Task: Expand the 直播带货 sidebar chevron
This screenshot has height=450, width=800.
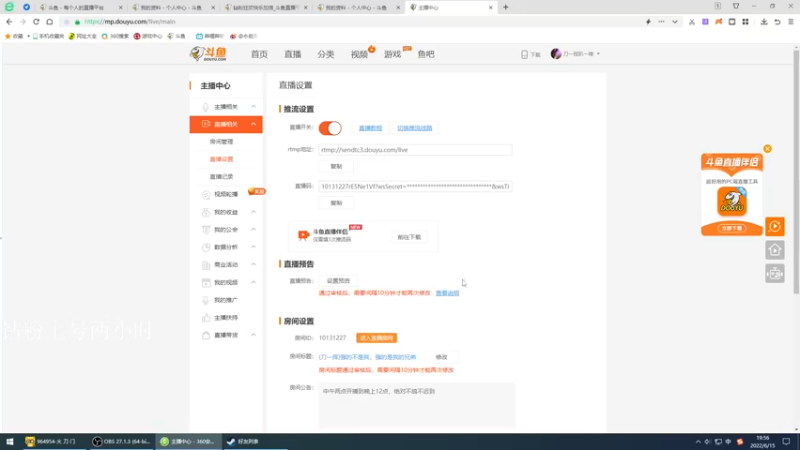Action: point(254,335)
